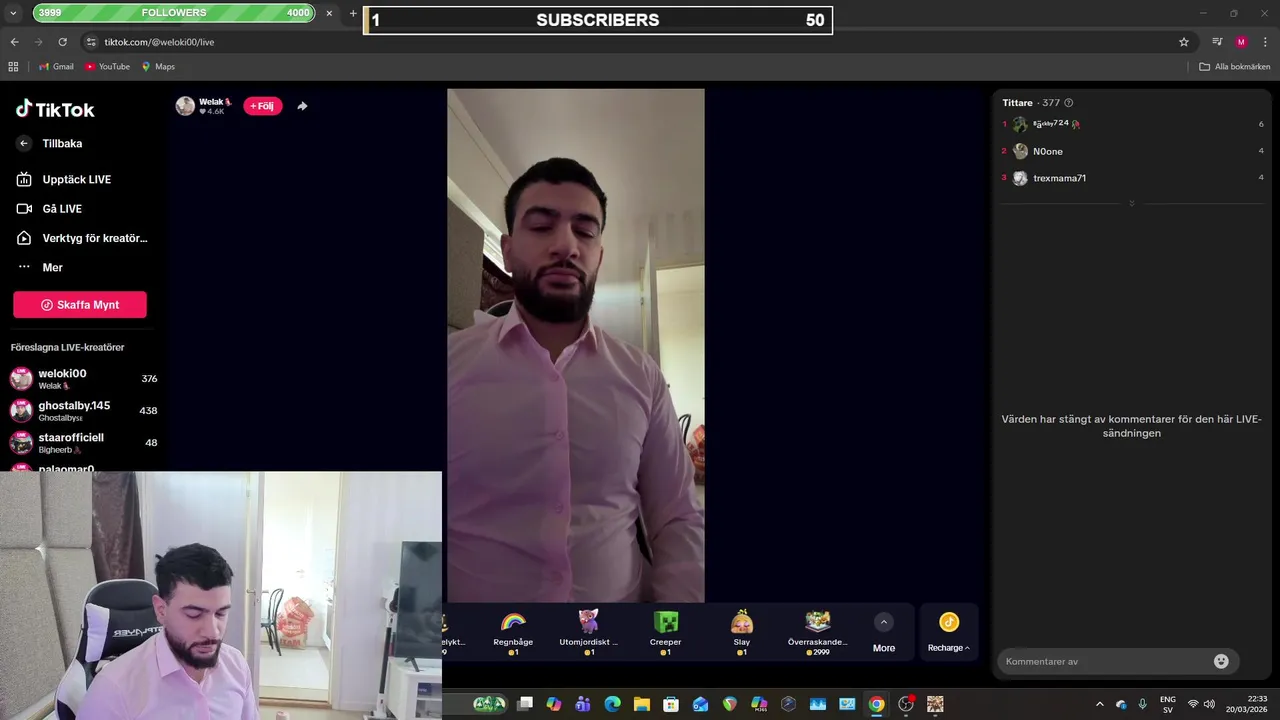
Task: Open OBS Studio from taskbar
Action: (x=906, y=704)
